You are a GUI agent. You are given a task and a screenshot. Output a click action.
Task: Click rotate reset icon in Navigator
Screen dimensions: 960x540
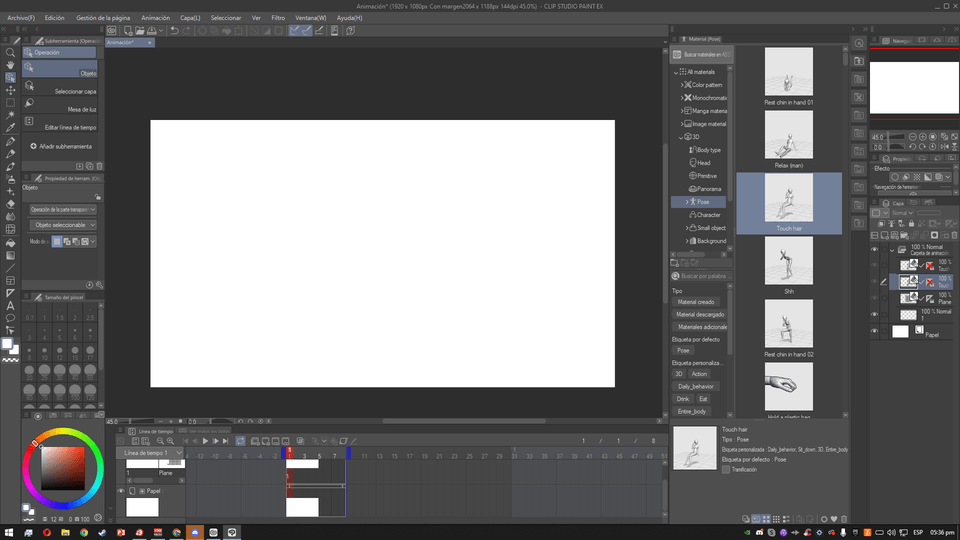point(933,147)
